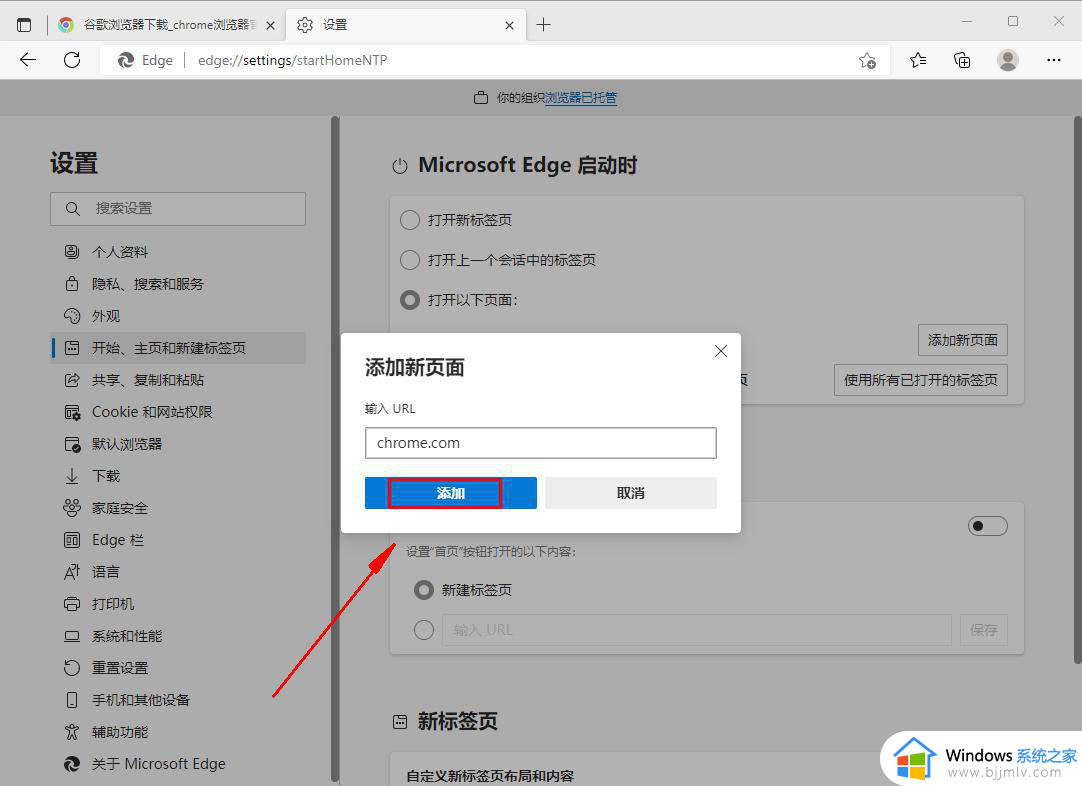Screen dimensions: 1082x786
Task: Open 手机和其他设备 settings
Action: 178,700
